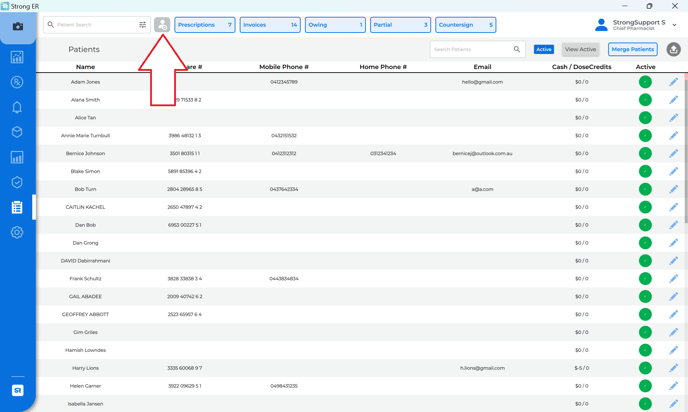Open the shield checkmark sidebar icon

coord(17,182)
